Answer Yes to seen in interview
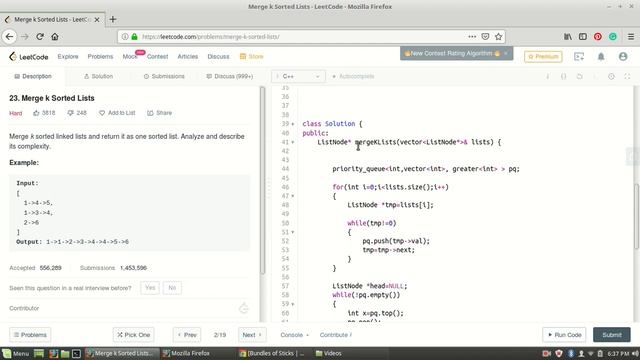 pyautogui.click(x=150, y=288)
